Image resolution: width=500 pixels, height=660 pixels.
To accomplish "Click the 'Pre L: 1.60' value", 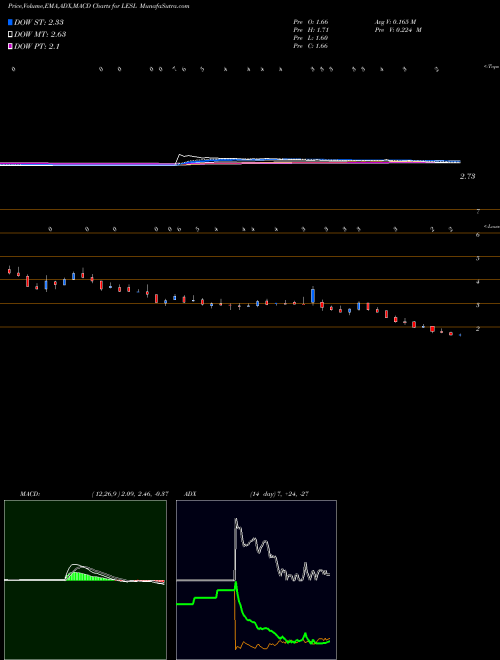I will [311, 38].
